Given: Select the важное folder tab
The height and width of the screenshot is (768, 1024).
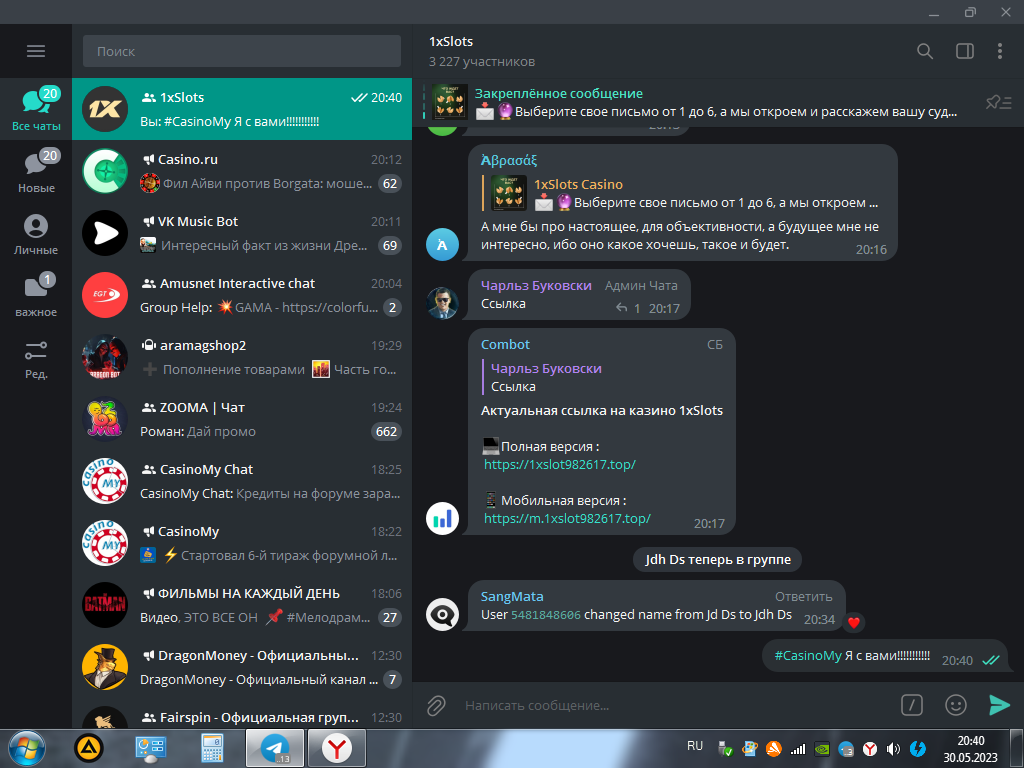Looking at the screenshot, I should [36, 295].
